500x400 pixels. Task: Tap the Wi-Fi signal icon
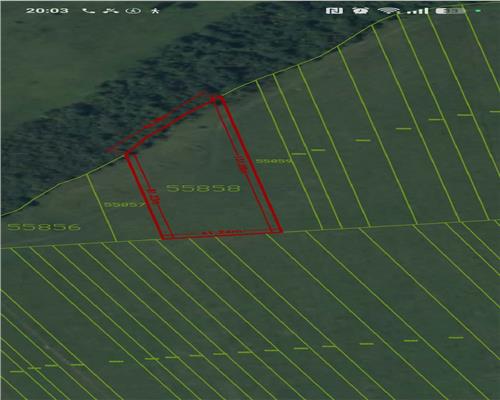click(389, 11)
